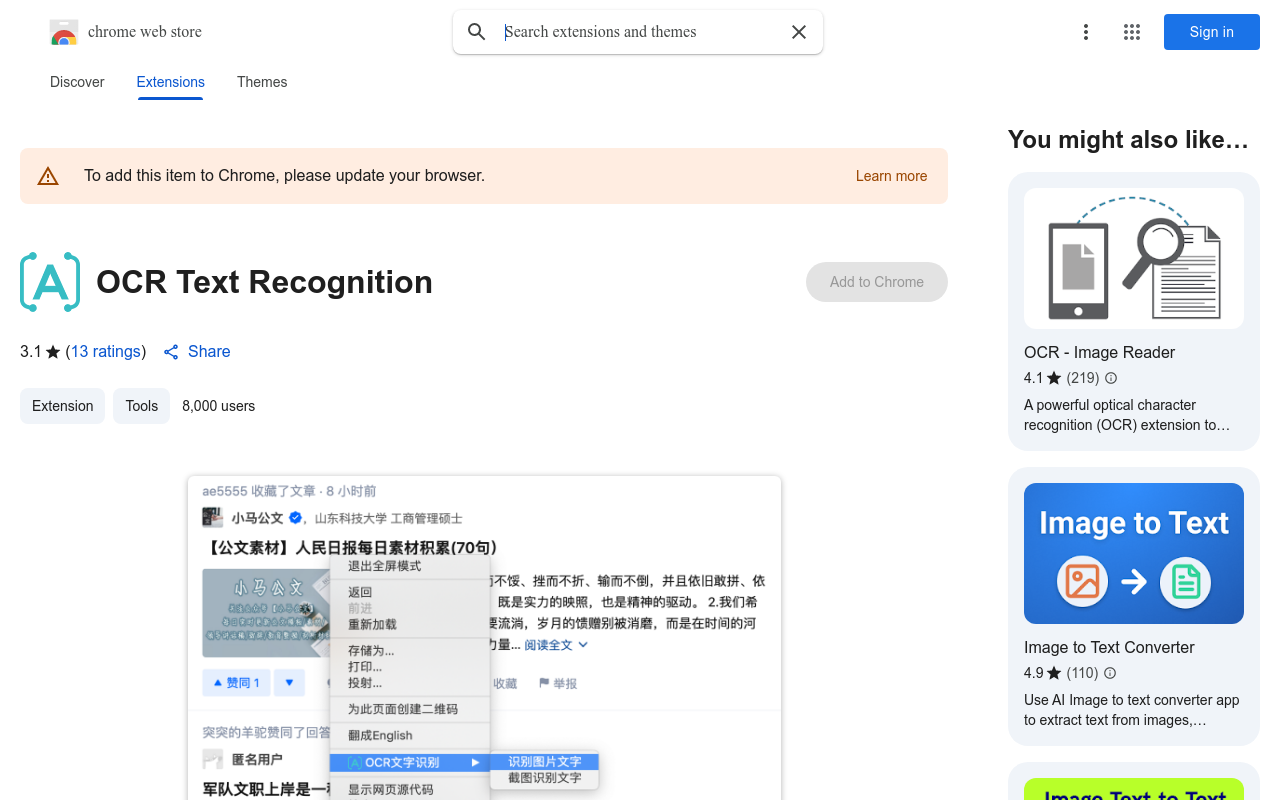Open the OCR - Image Reader title

pyautogui.click(x=1099, y=352)
